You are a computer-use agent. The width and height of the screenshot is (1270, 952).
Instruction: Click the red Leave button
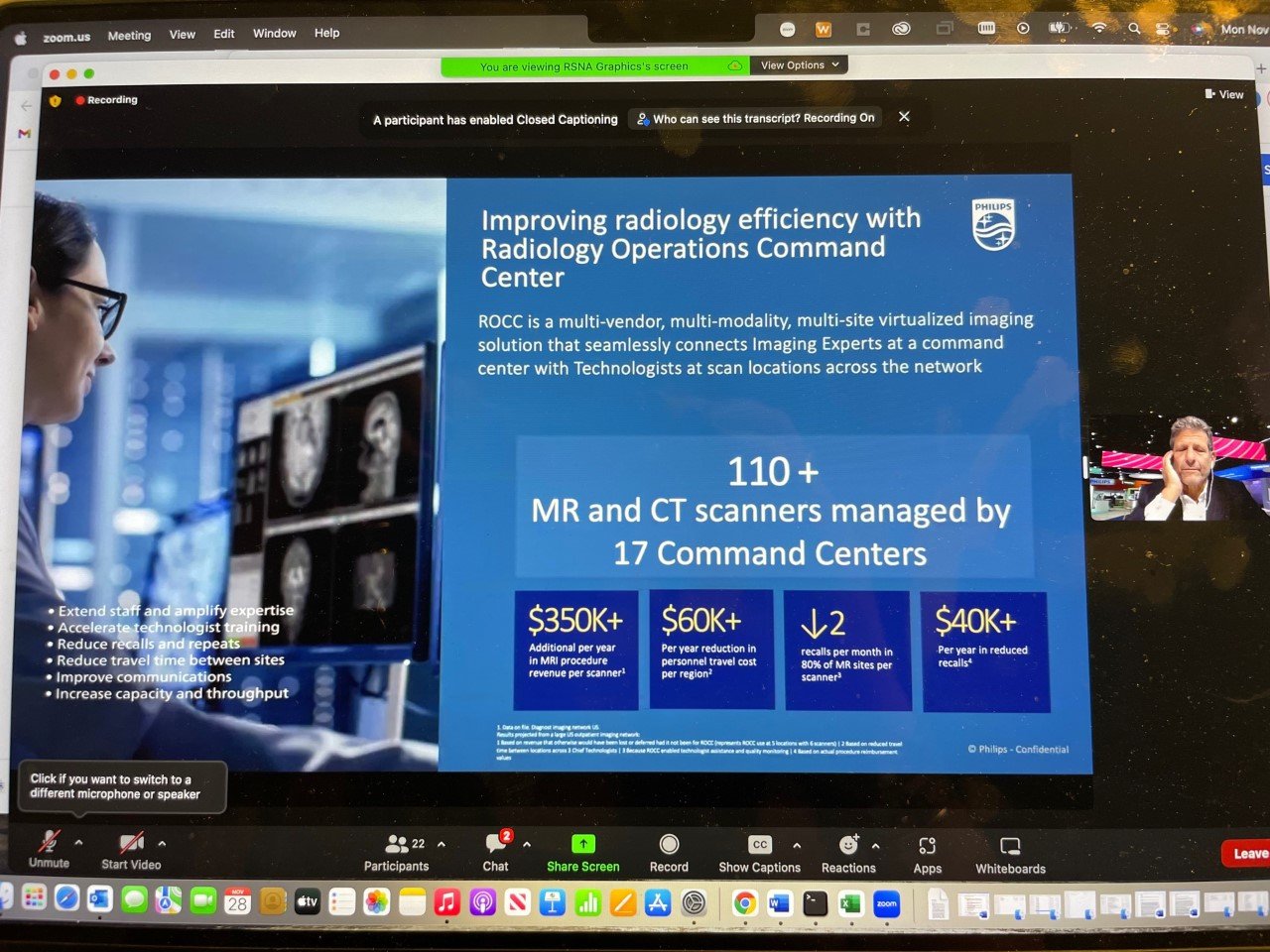[x=1247, y=853]
